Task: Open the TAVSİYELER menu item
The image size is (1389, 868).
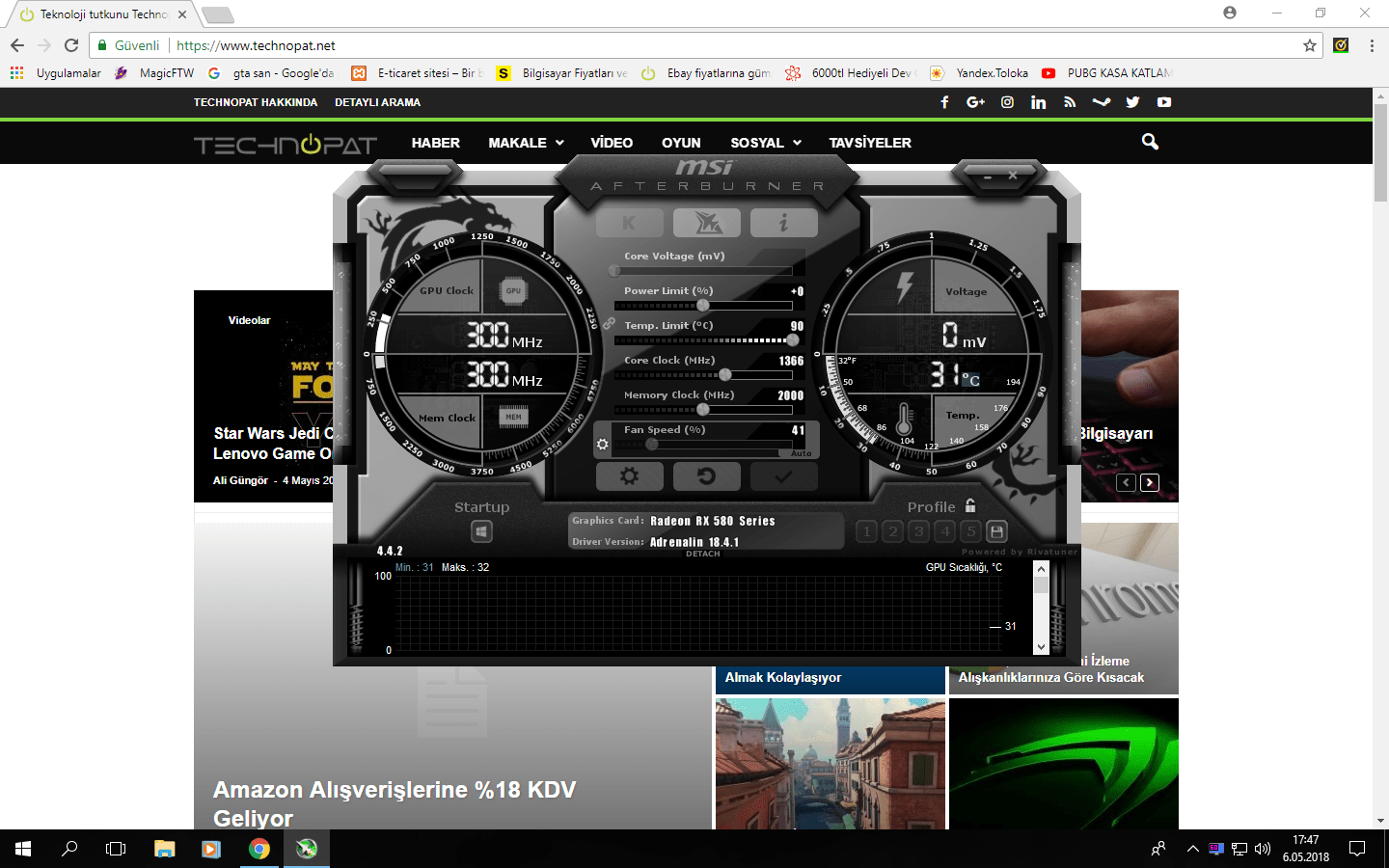Action: (870, 143)
